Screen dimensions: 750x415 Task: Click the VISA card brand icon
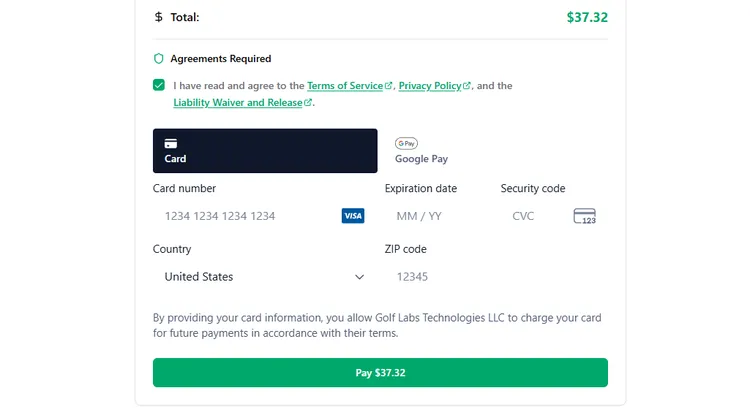coord(352,216)
